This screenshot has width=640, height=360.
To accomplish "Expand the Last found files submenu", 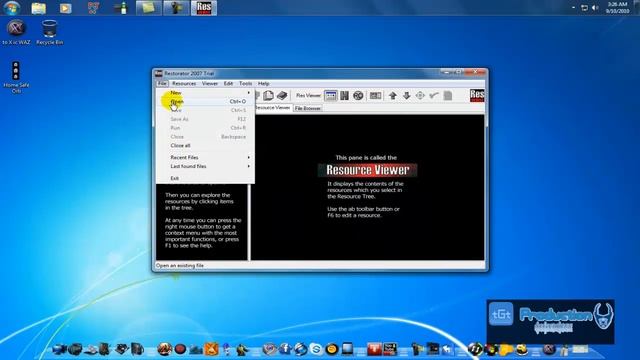I will coord(206,166).
